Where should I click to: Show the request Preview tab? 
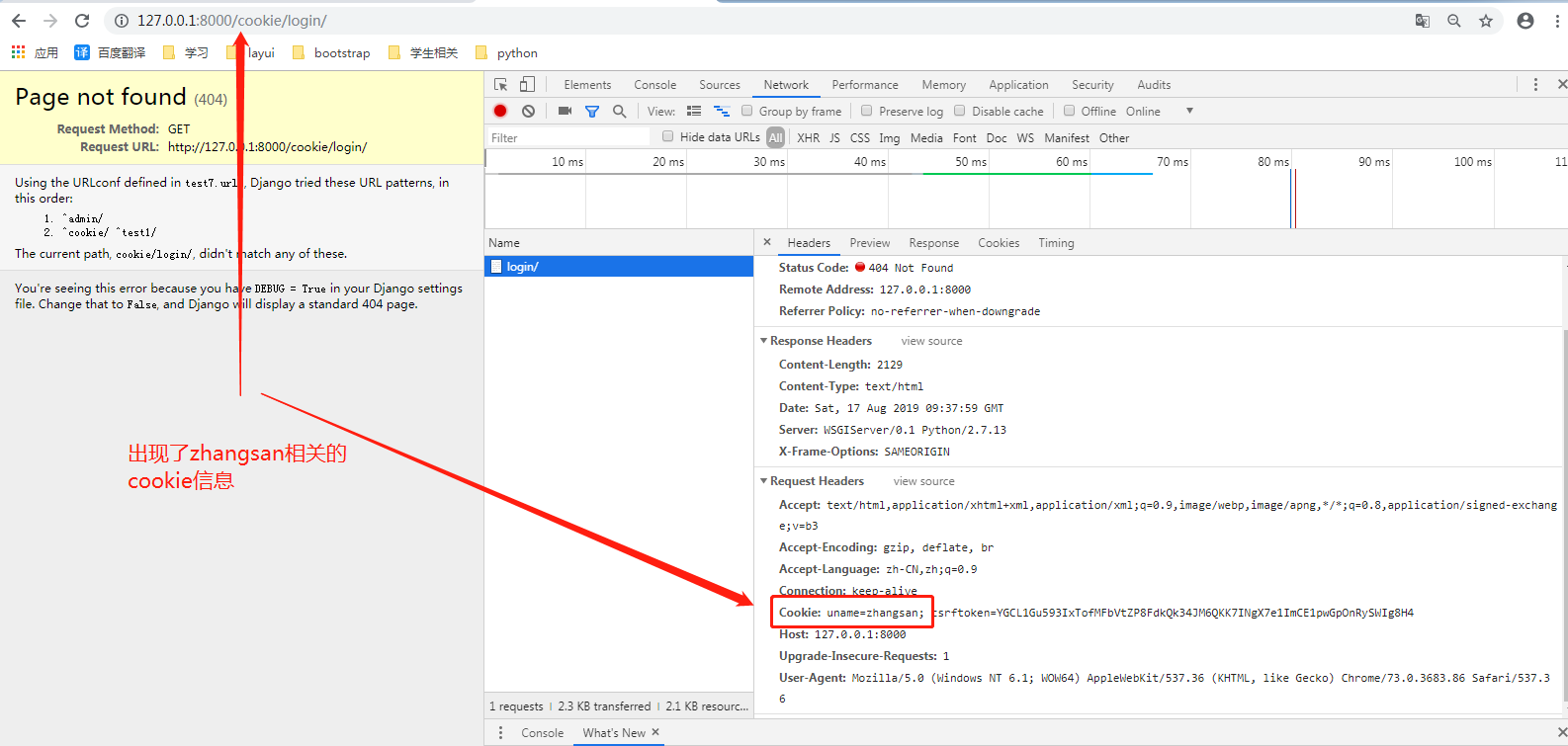coord(870,243)
